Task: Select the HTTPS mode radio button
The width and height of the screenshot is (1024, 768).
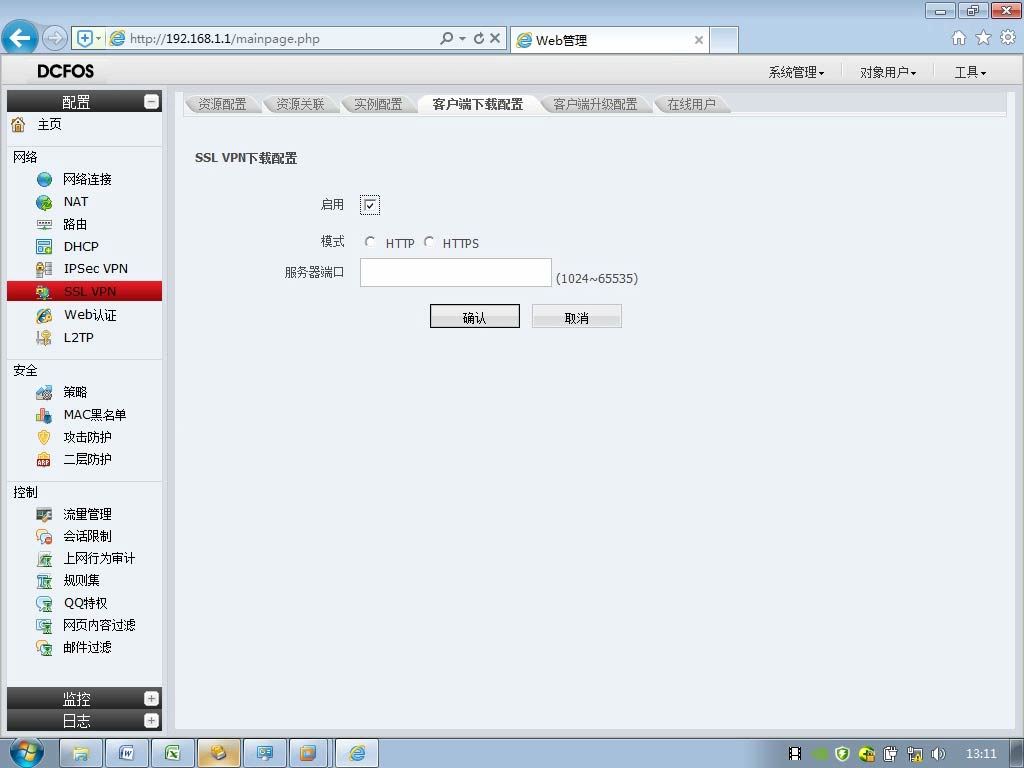Action: tap(429, 242)
